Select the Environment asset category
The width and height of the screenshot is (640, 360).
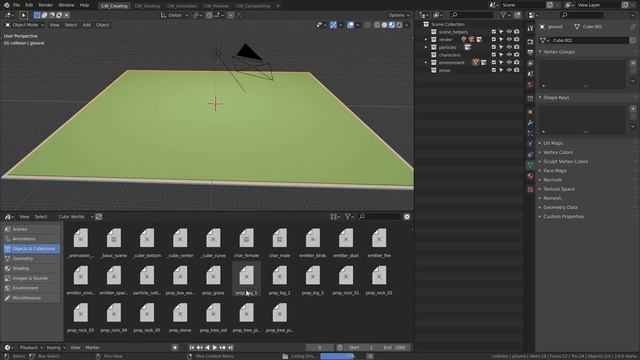click(31, 288)
